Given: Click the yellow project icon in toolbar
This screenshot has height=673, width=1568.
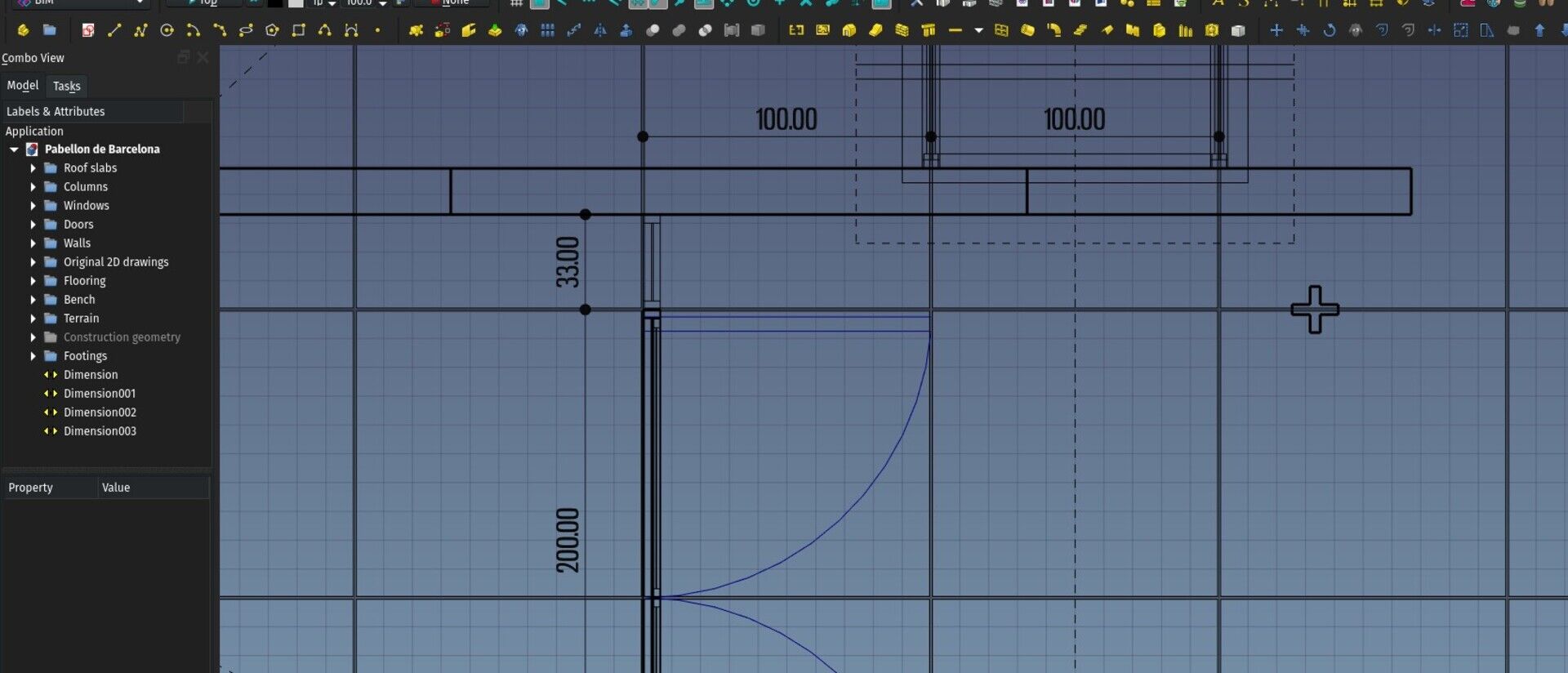Looking at the screenshot, I should 23,30.
